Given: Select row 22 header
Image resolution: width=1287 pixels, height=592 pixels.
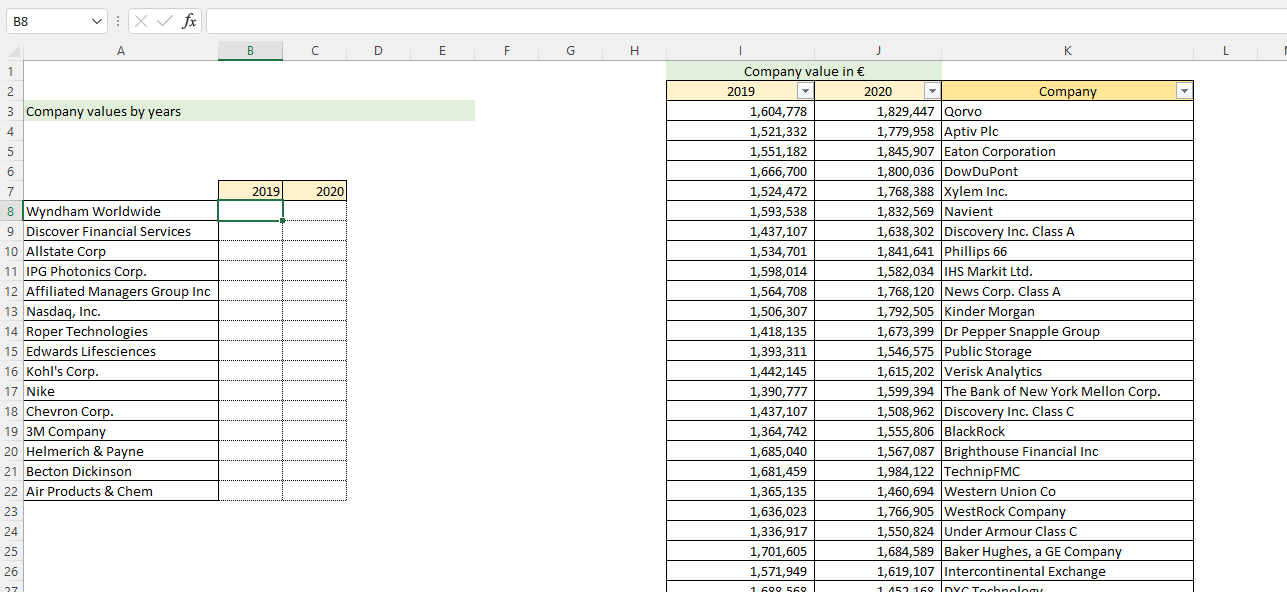Looking at the screenshot, I should [x=11, y=491].
